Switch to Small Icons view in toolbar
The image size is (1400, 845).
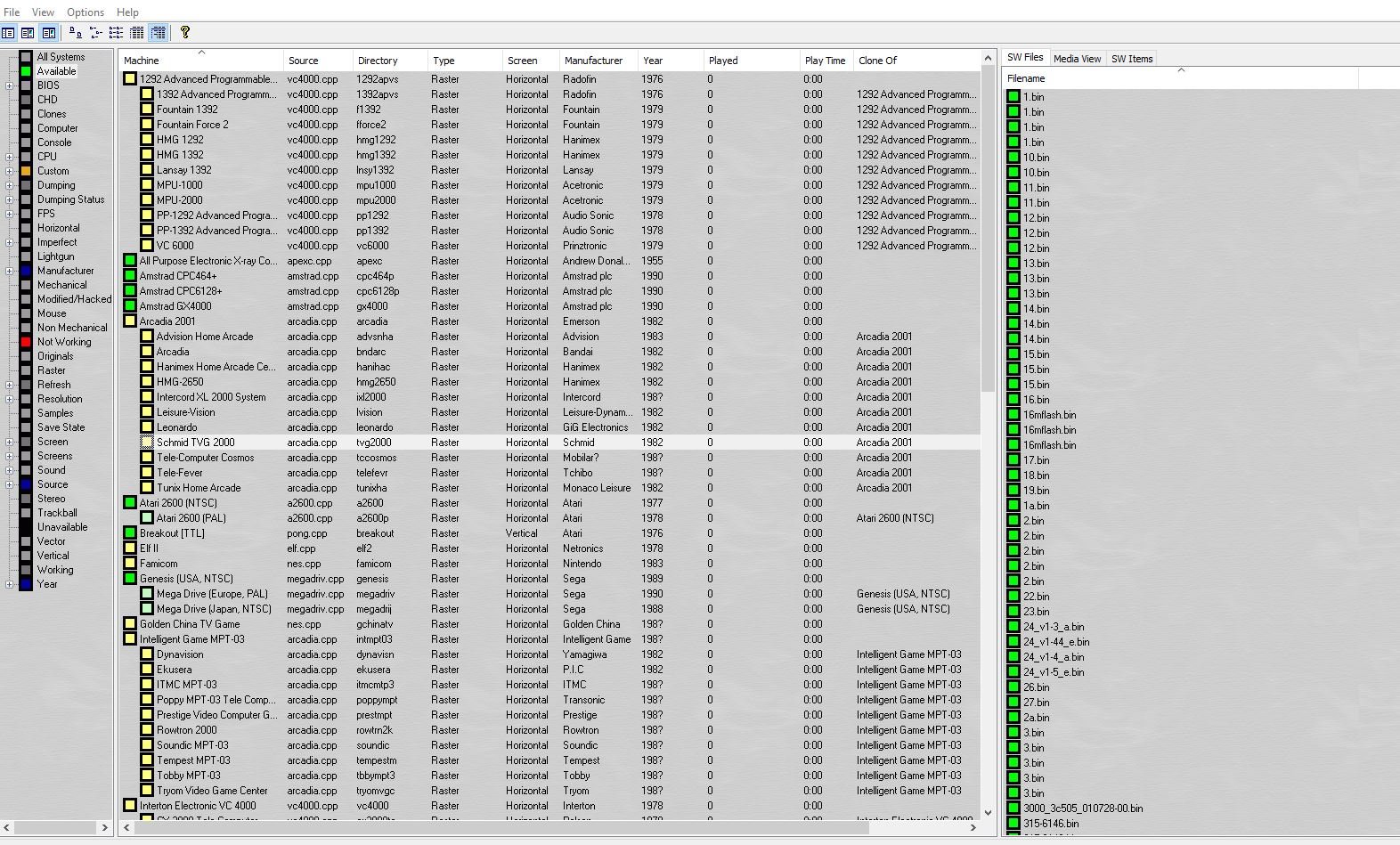click(96, 33)
